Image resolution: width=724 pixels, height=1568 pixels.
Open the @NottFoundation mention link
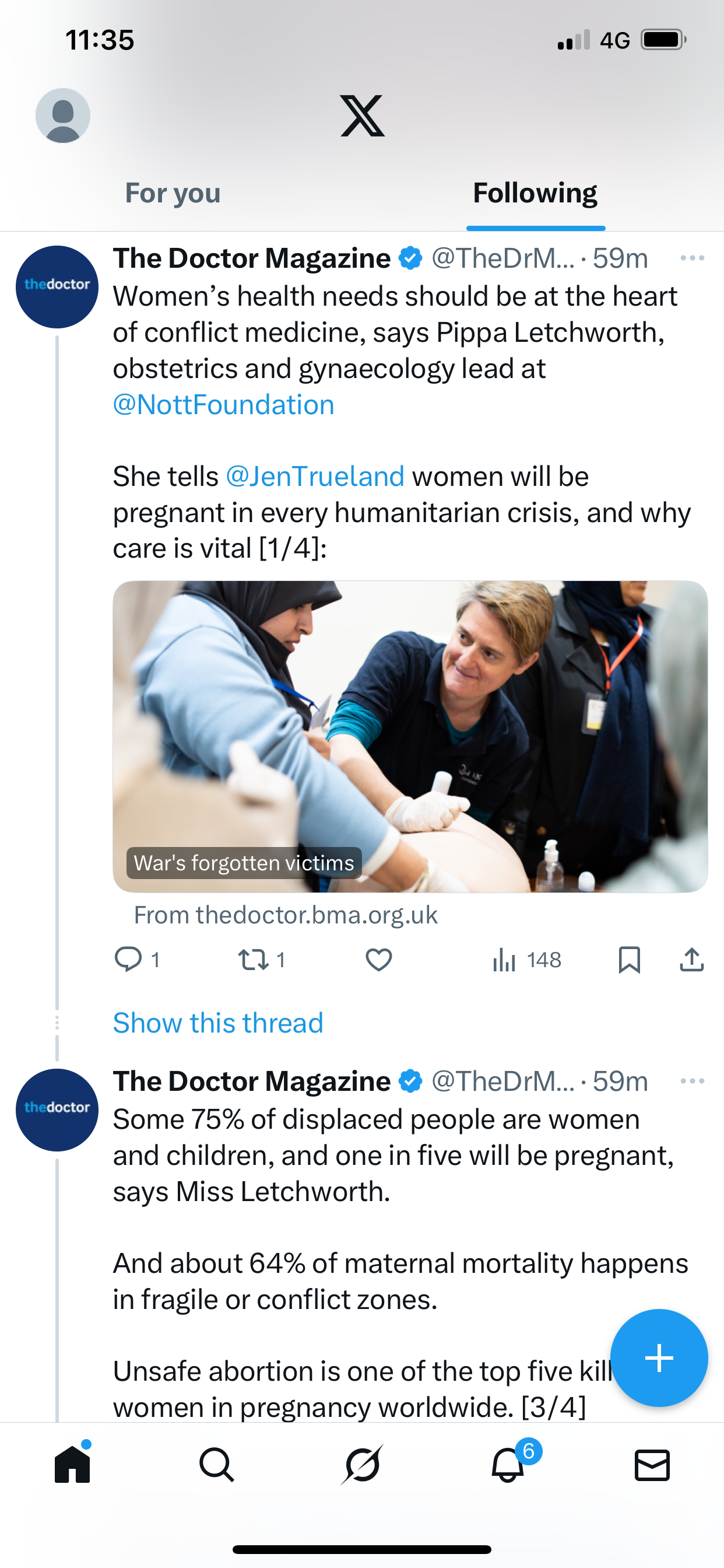point(224,405)
